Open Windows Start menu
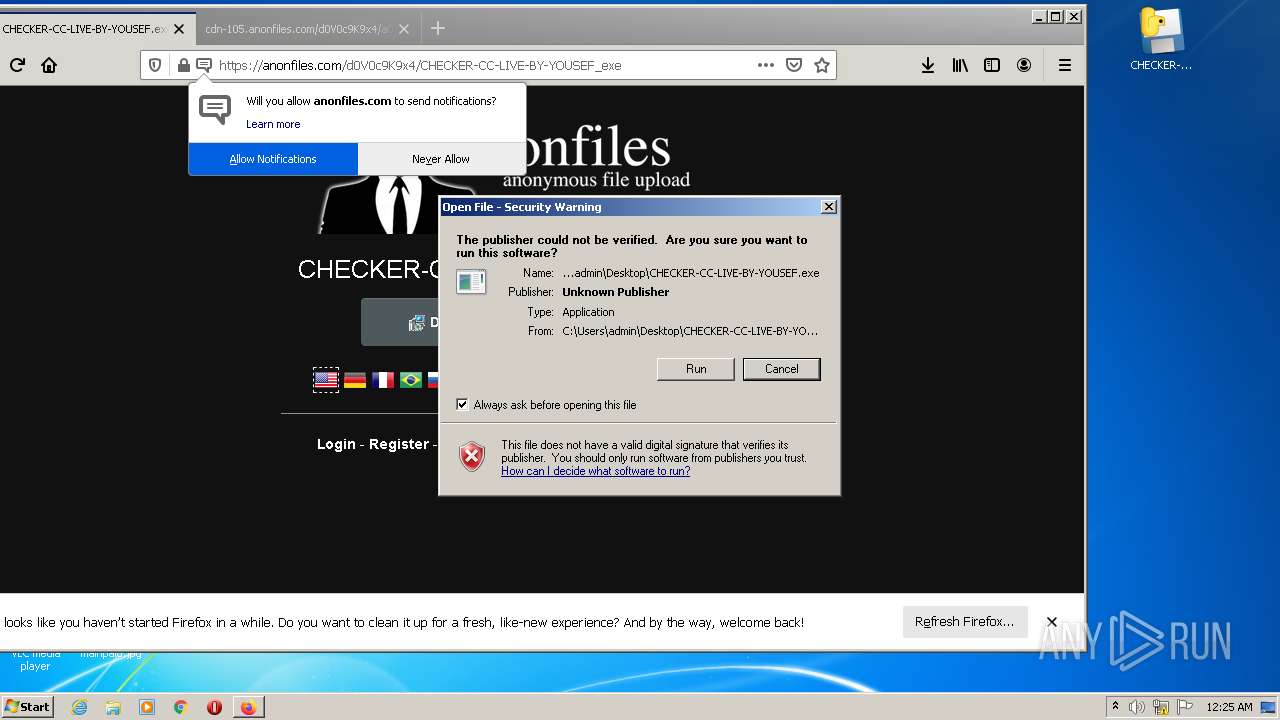The height and width of the screenshot is (720, 1280). (x=27, y=707)
